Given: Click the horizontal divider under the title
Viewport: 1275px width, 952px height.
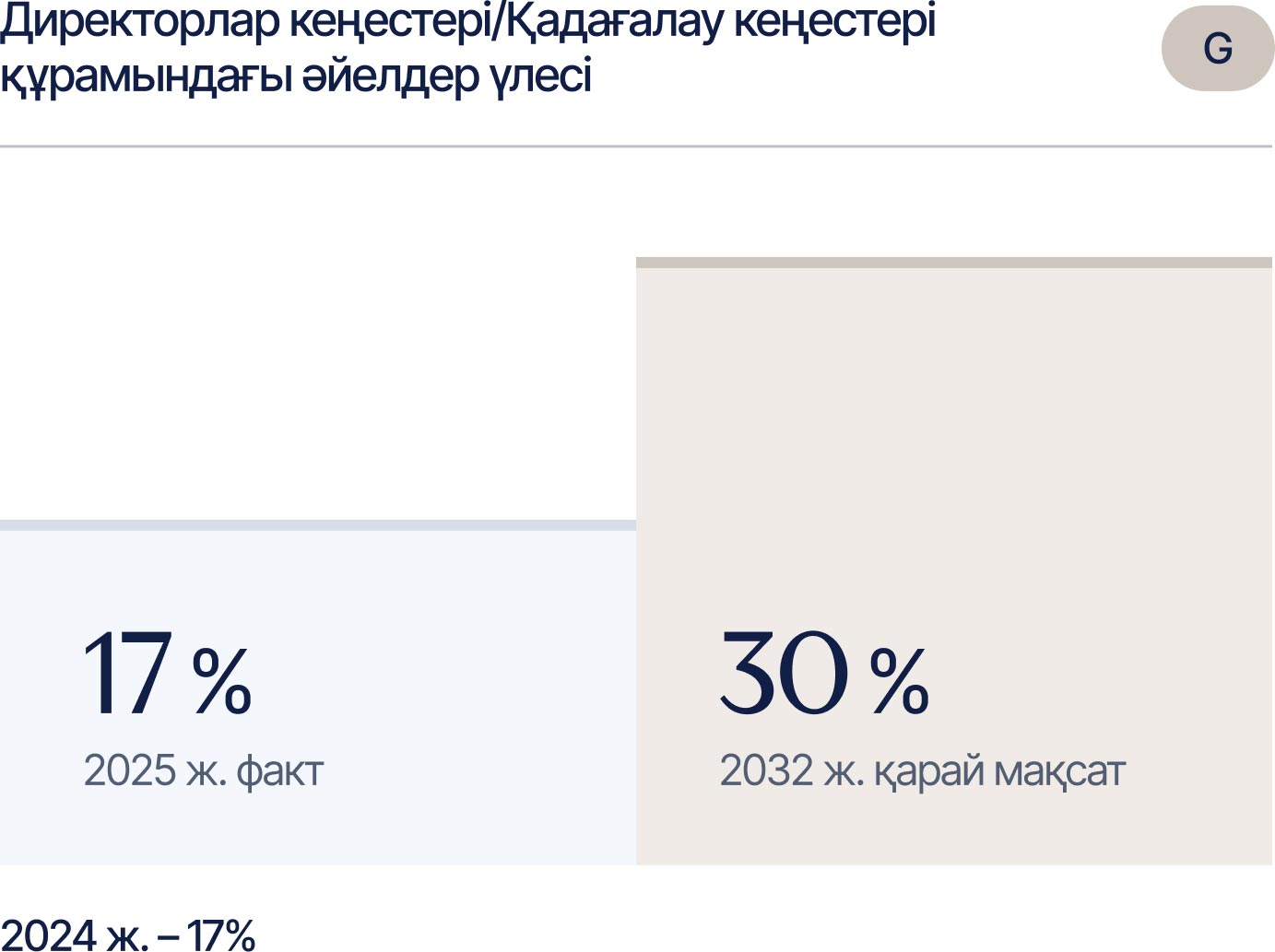Looking at the screenshot, I should pyautogui.click(x=636, y=146).
